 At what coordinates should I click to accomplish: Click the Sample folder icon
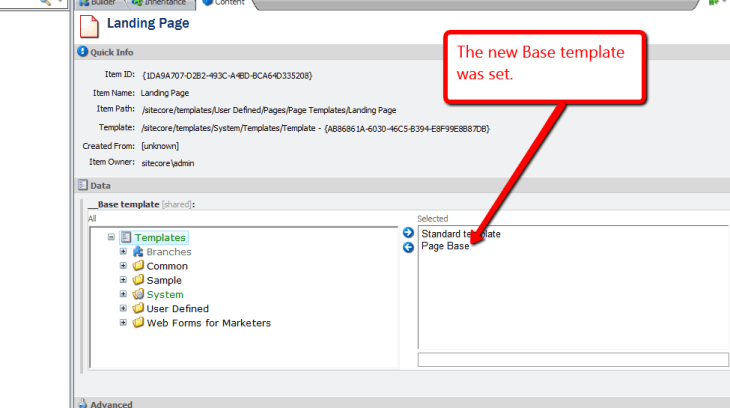pos(138,280)
